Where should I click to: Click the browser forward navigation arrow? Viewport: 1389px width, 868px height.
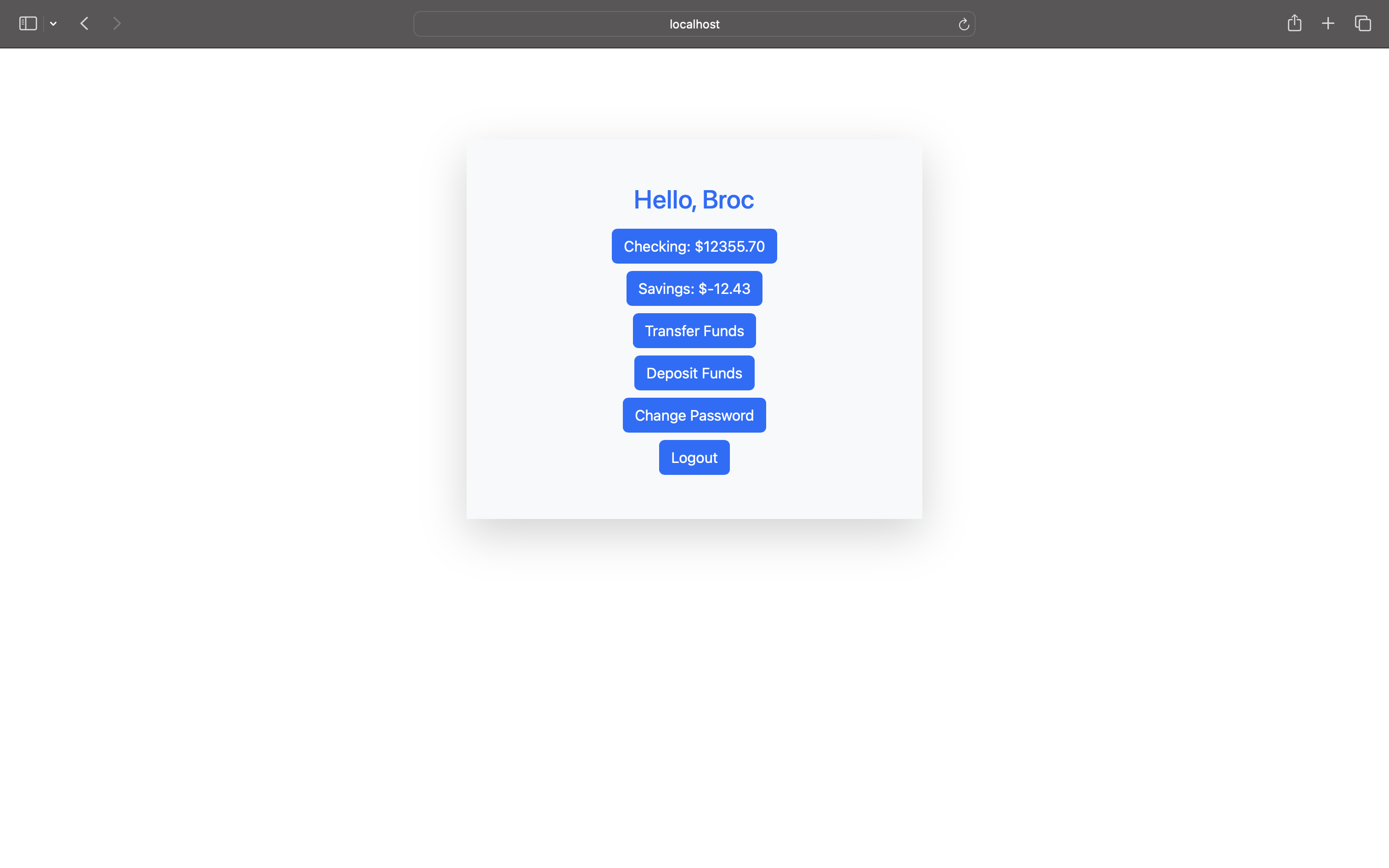pyautogui.click(x=116, y=23)
